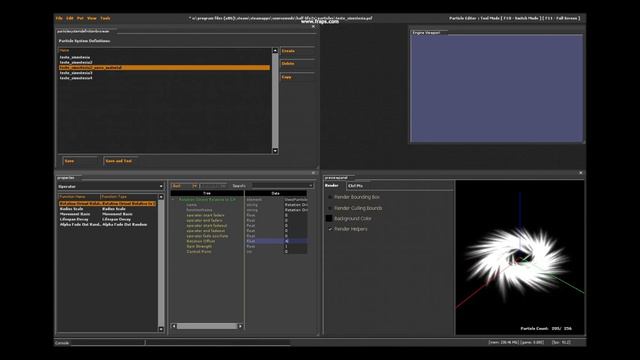Viewport: 640px width, 360px height.
Task: Select operator end fadeout tree row
Action: [206, 231]
